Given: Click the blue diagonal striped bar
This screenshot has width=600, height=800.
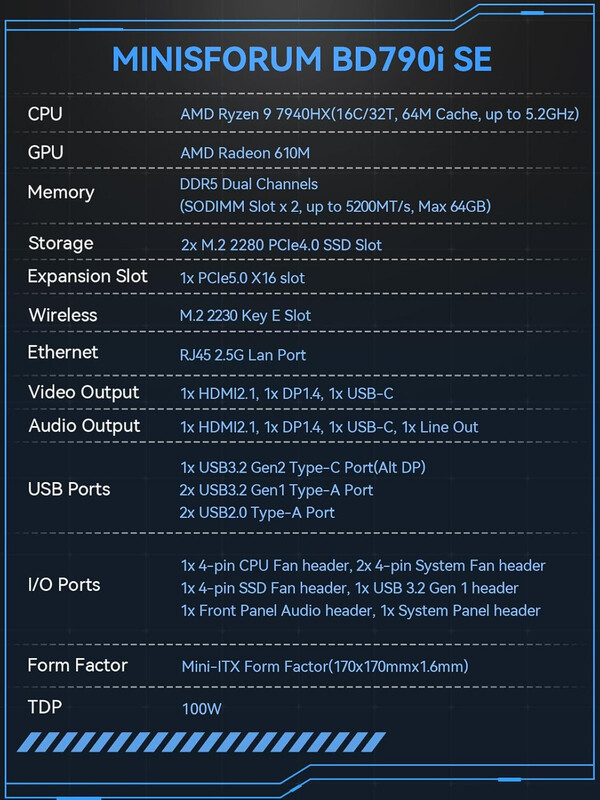Looking at the screenshot, I should (x=201, y=742).
